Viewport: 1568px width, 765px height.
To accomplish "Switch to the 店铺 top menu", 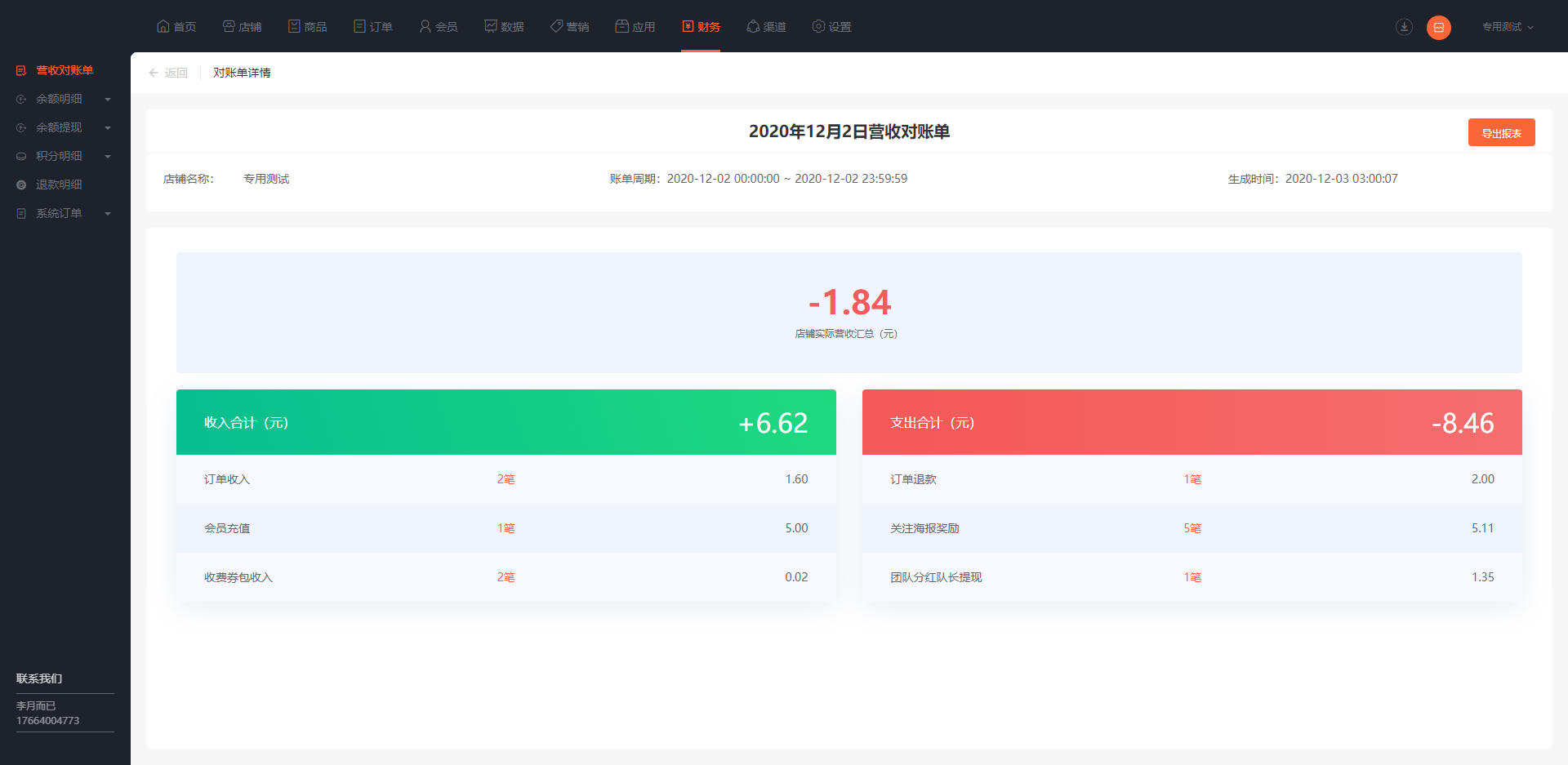I will pos(242,26).
